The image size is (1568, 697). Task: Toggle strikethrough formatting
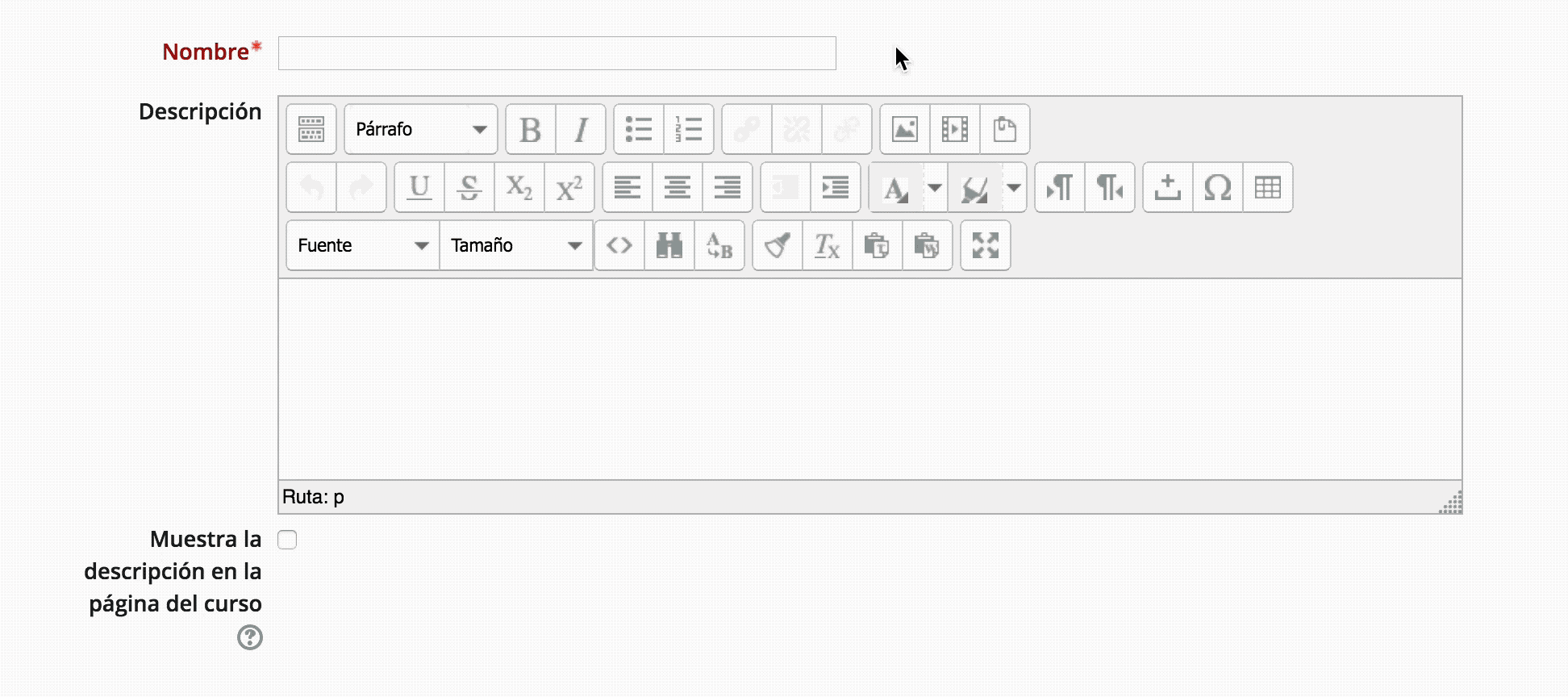point(469,187)
